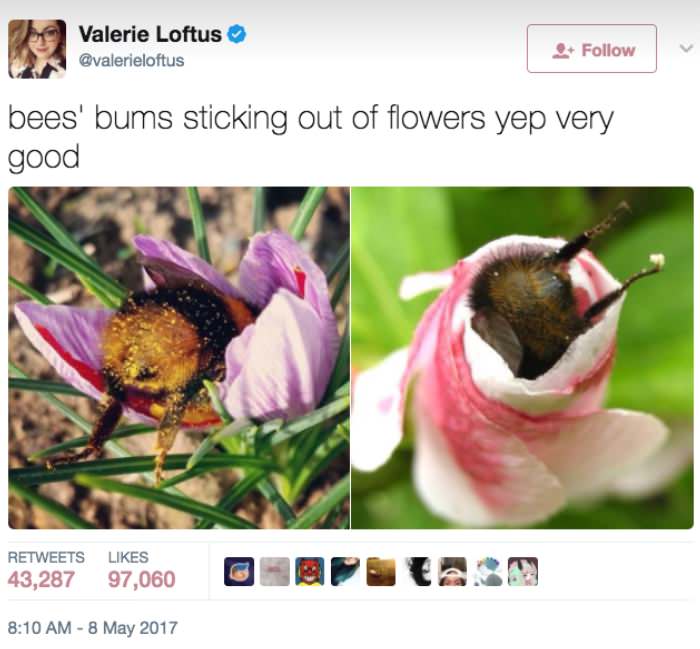Enlarge the bee in purple crocus photo
Viewport: 700px width, 649px height.
[179, 357]
